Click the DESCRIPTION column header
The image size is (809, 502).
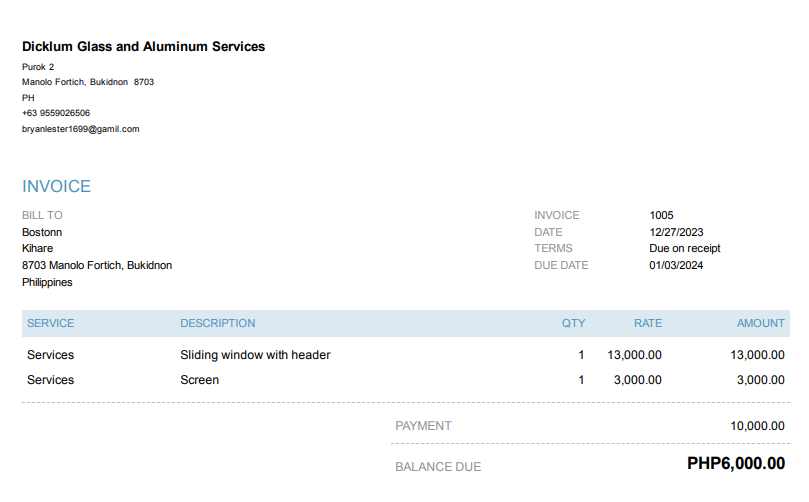[x=217, y=323]
